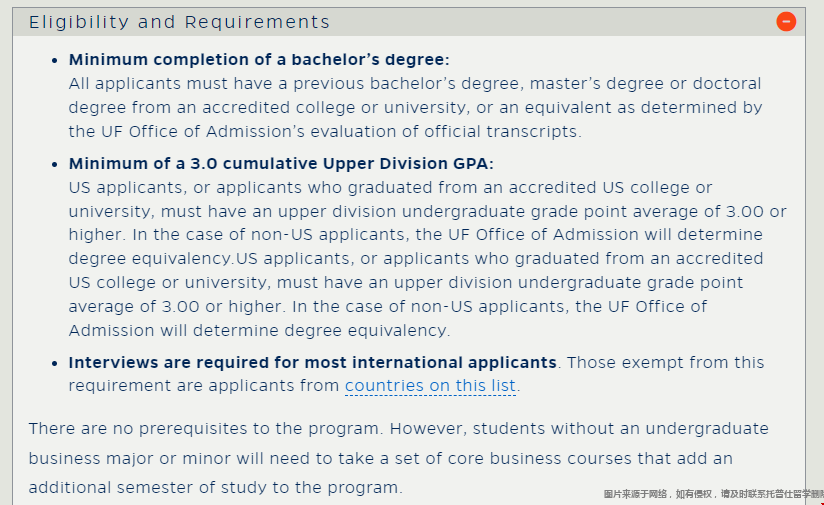Click the text Those exempt from this
This screenshot has width=824, height=505.
pos(665,363)
